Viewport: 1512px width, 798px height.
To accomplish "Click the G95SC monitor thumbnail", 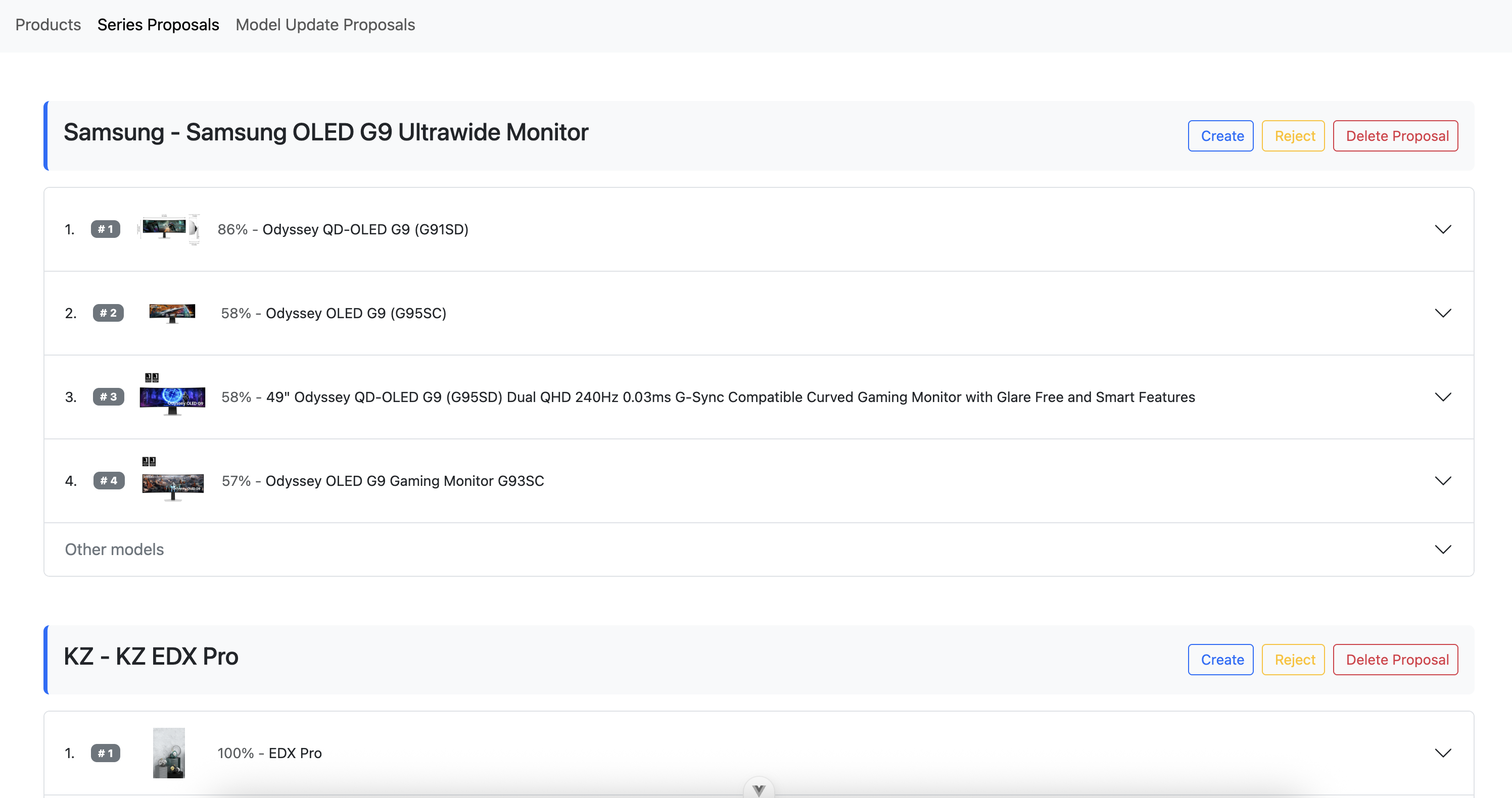I will (172, 313).
